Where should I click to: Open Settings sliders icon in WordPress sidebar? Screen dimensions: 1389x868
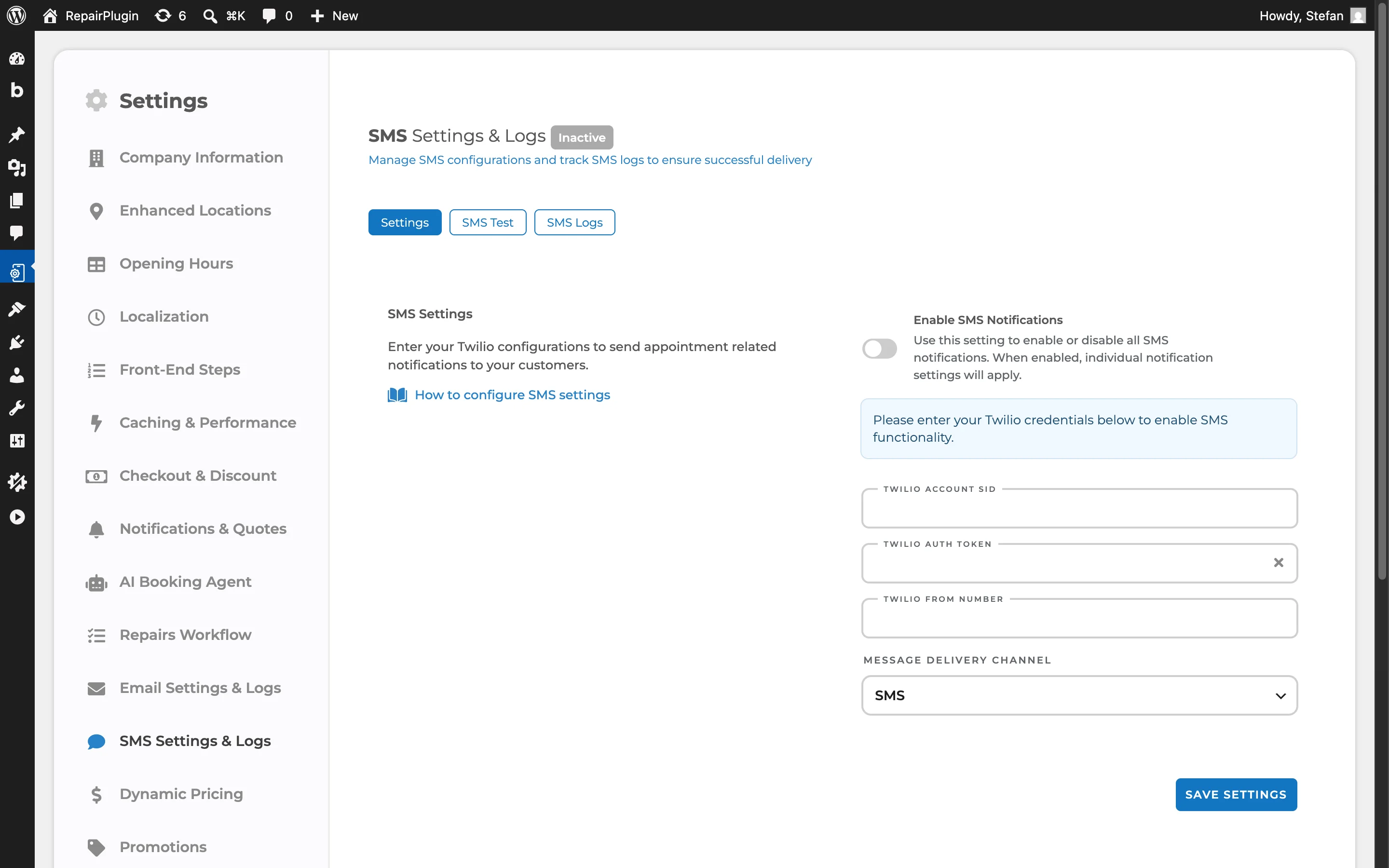click(x=17, y=441)
